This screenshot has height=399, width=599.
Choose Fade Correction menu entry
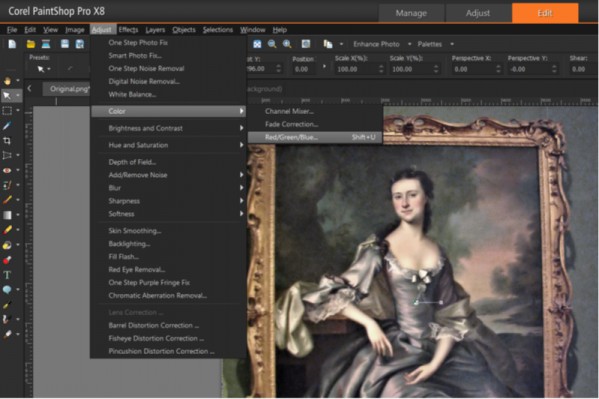pos(315,124)
